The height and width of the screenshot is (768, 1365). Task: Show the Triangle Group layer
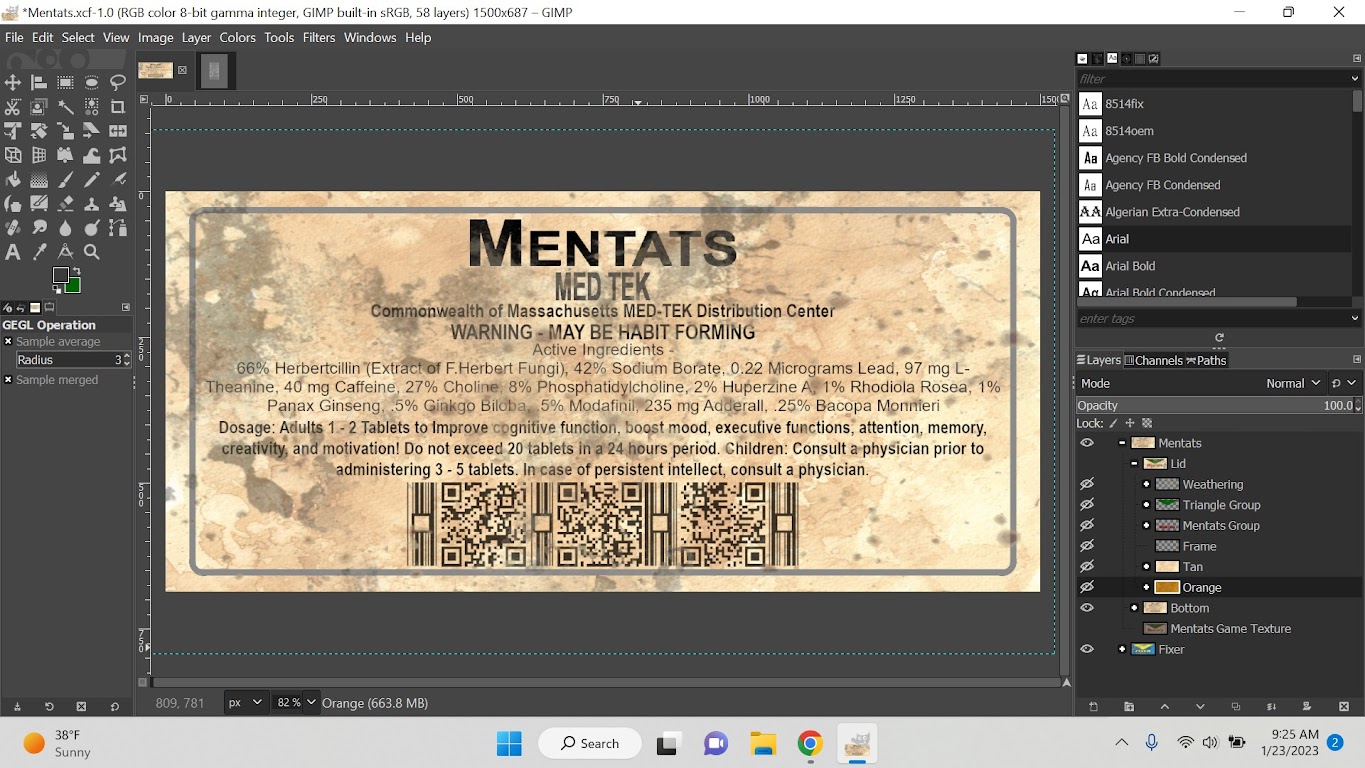[1087, 505]
